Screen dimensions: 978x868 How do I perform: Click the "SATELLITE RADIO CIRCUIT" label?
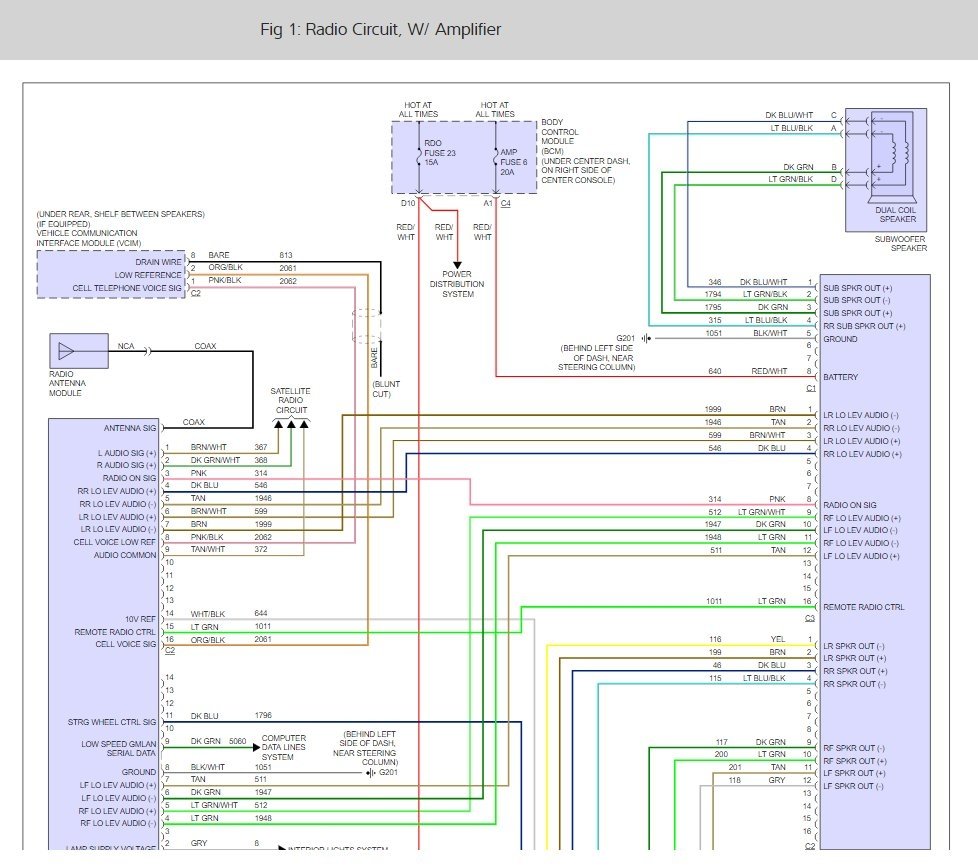291,400
